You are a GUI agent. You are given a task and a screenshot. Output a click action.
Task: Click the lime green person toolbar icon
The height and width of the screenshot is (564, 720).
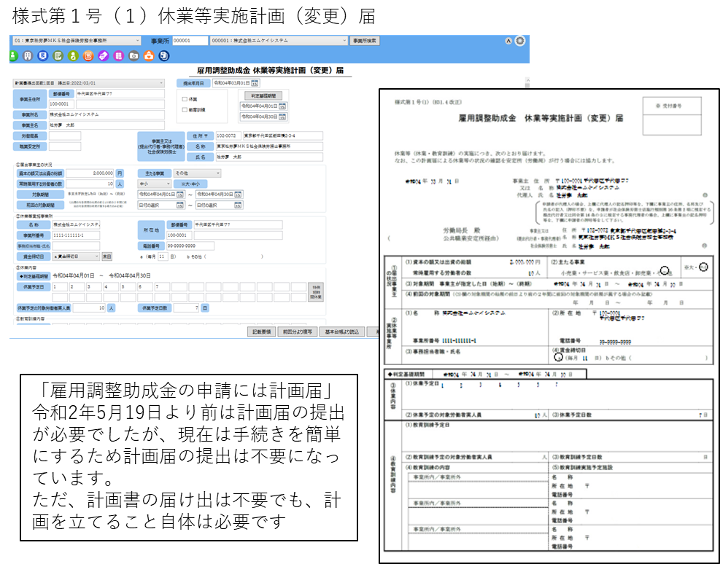click(x=73, y=56)
